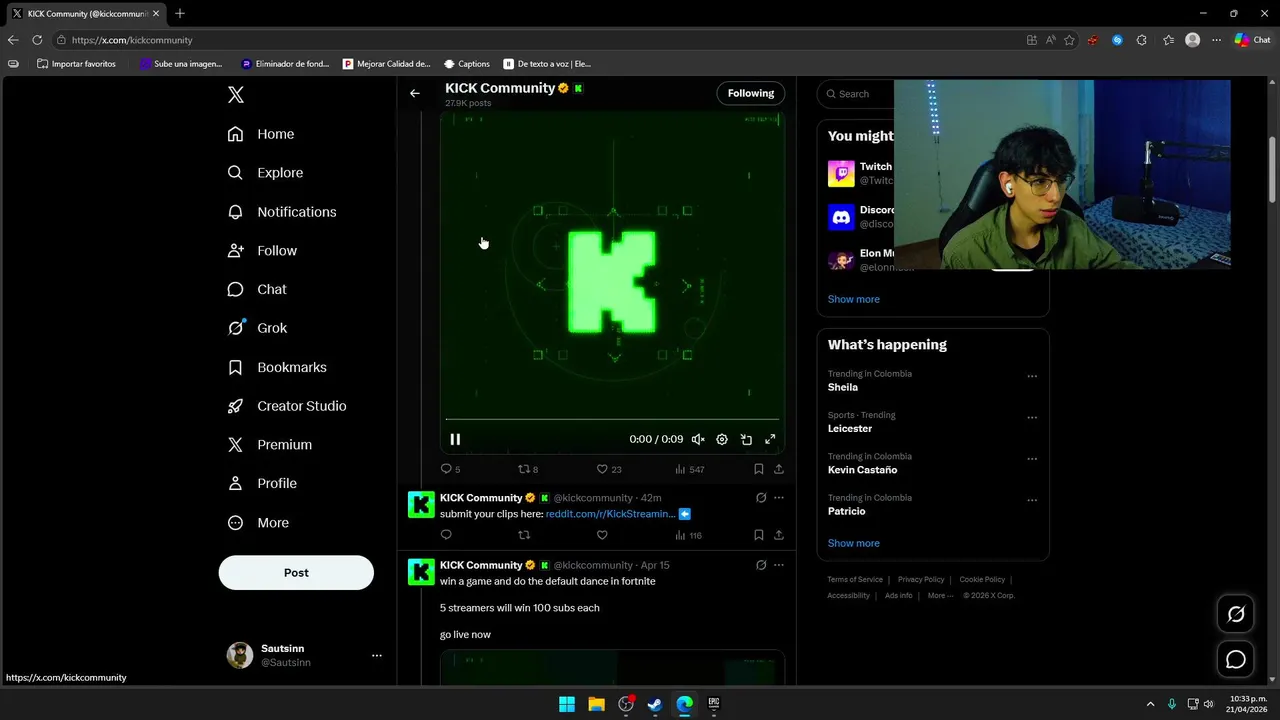Click the X logo in the sidebar
The width and height of the screenshot is (1280, 720).
(236, 95)
